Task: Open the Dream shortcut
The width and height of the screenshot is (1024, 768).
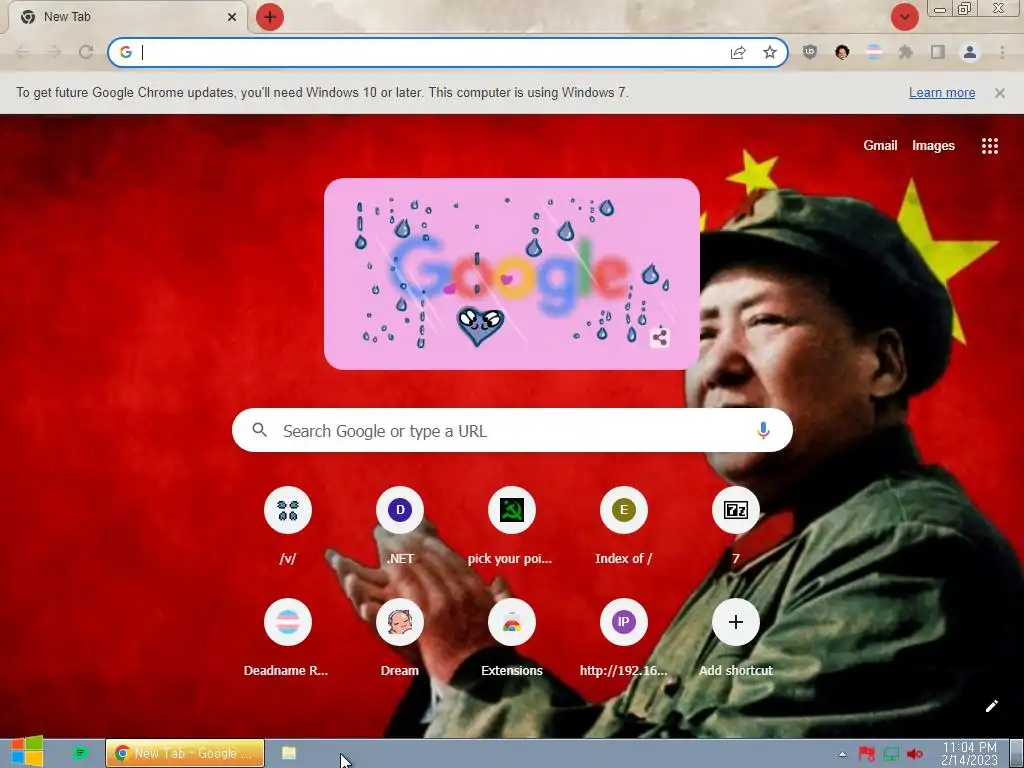Action: click(400, 638)
